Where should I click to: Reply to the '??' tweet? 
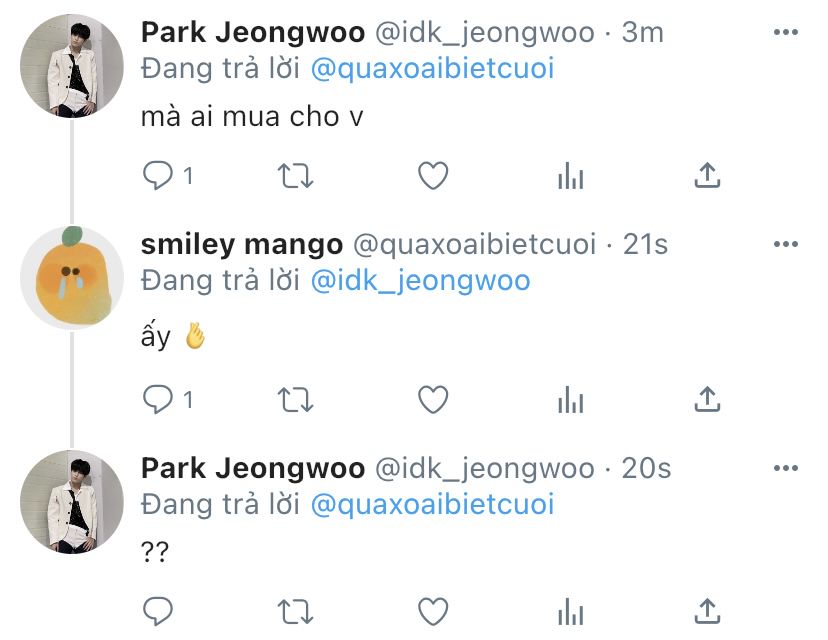[158, 611]
